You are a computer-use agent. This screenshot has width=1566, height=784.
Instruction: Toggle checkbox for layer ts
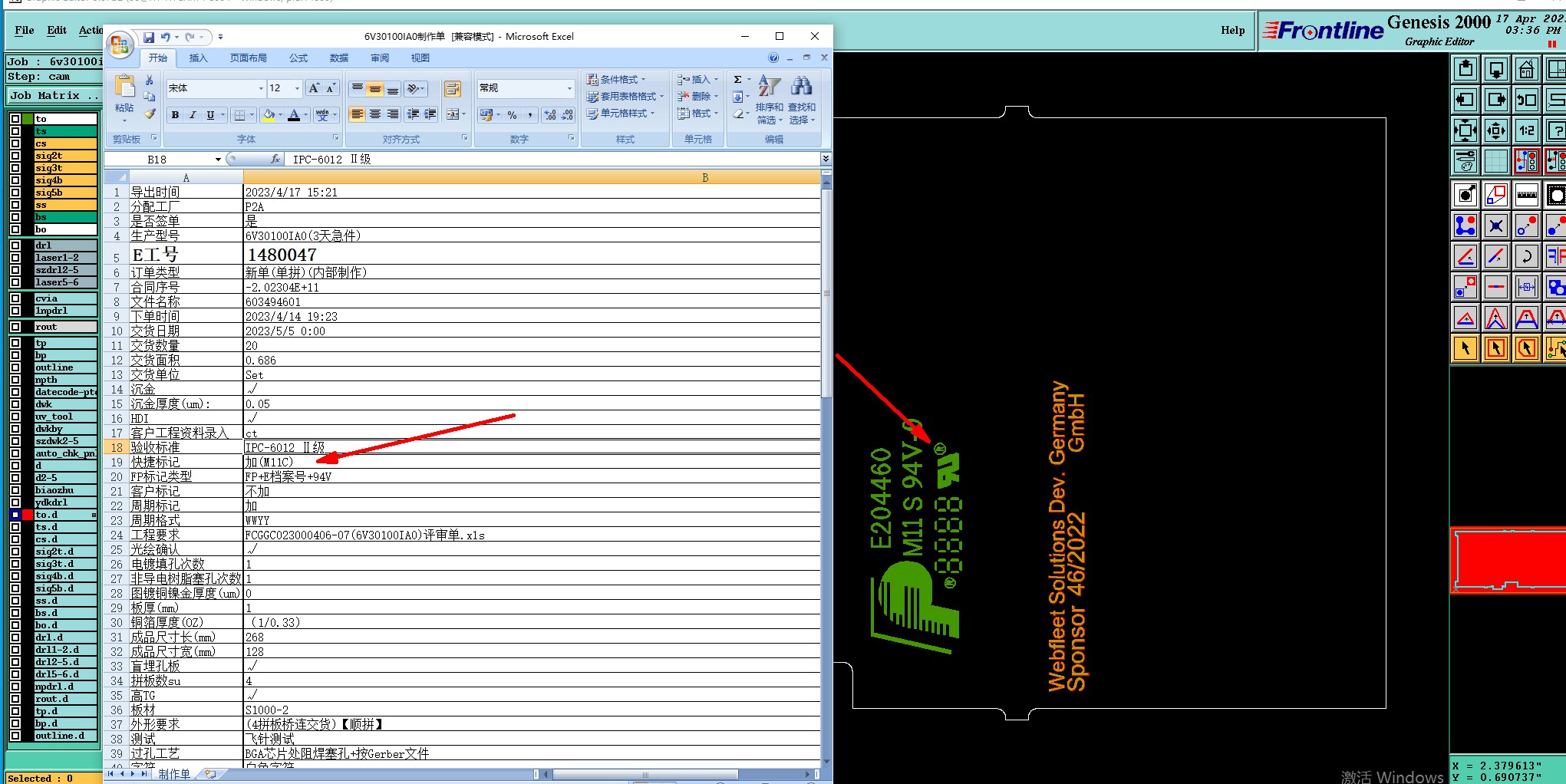tap(15, 131)
